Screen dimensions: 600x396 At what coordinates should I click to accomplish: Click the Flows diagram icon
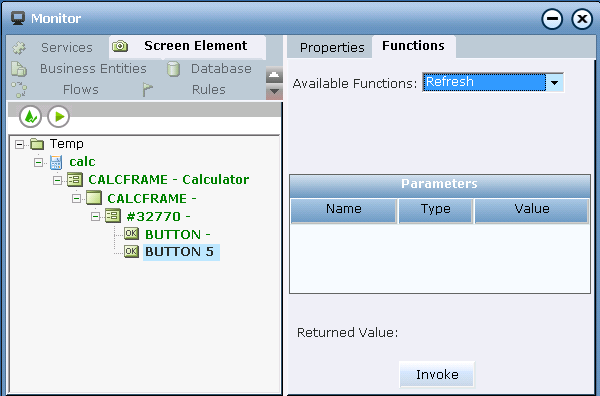point(19,90)
